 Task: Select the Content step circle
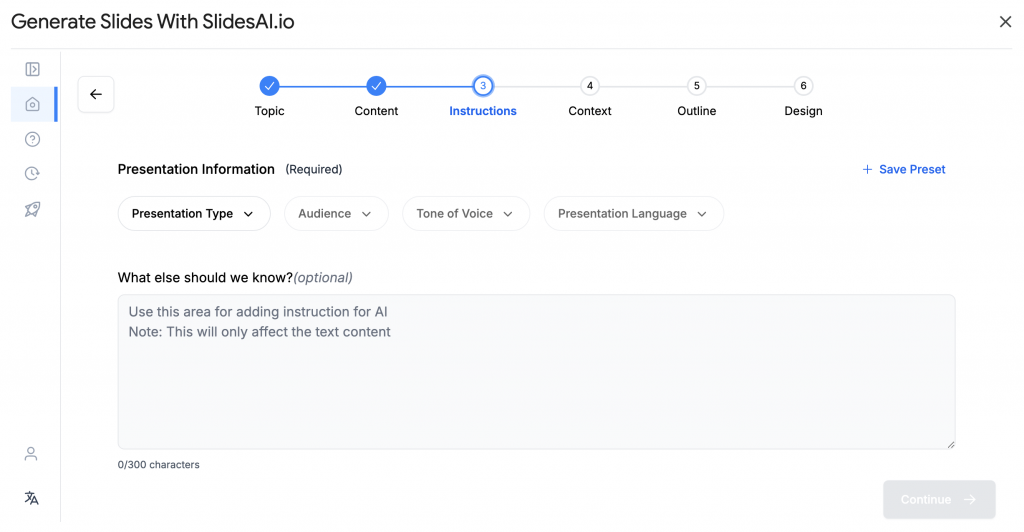(x=376, y=86)
